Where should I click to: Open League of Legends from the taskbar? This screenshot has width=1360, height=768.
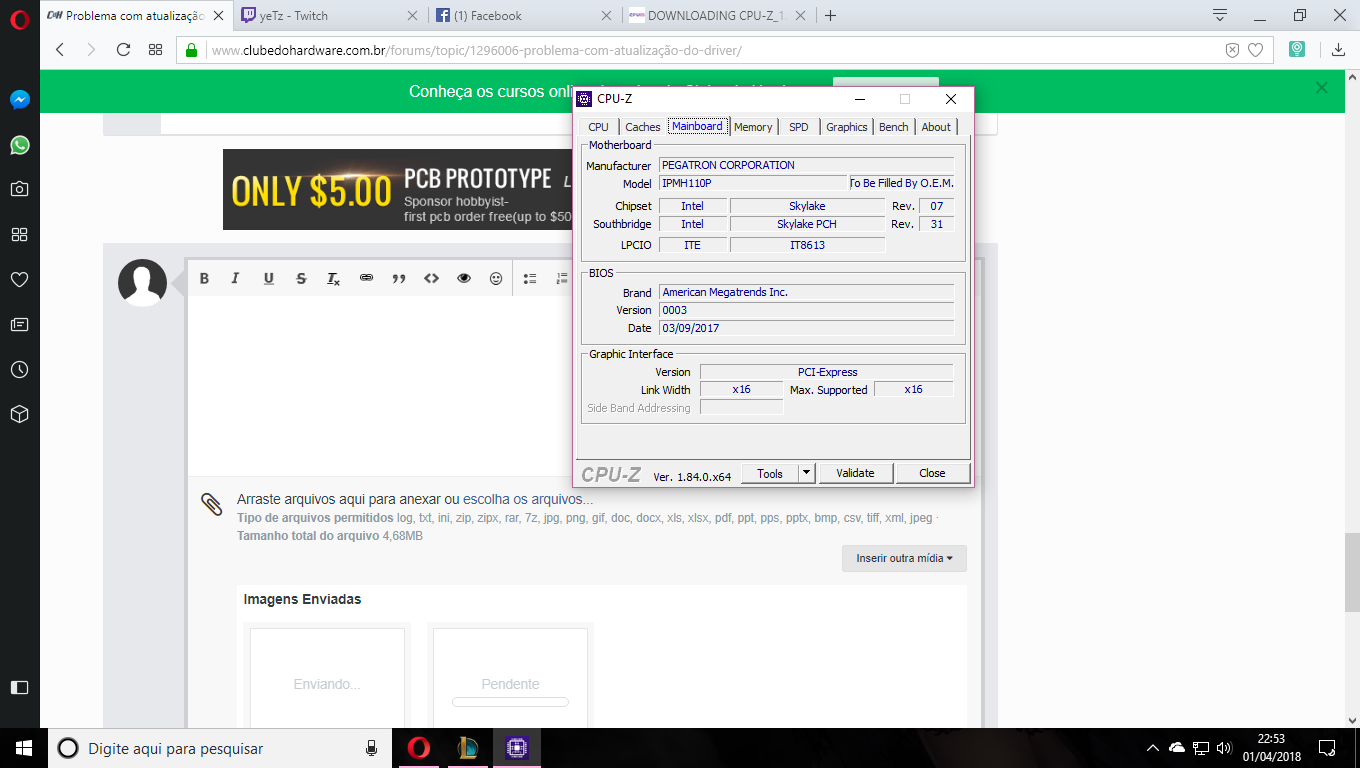[467, 748]
